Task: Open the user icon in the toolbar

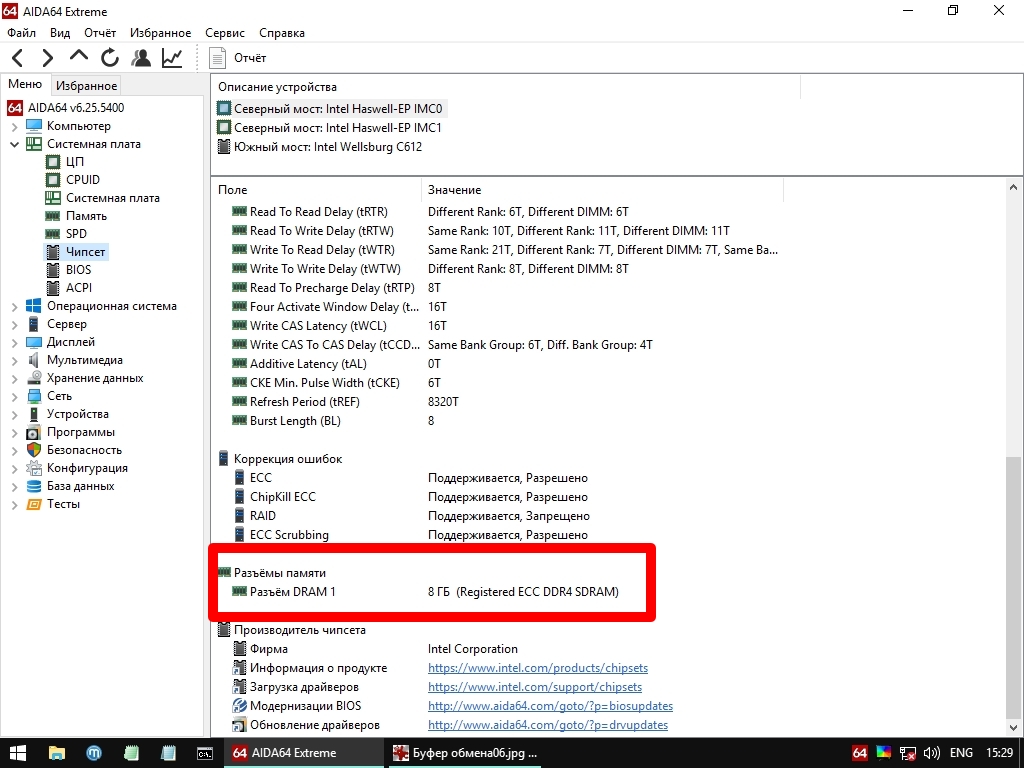Action: click(140, 58)
